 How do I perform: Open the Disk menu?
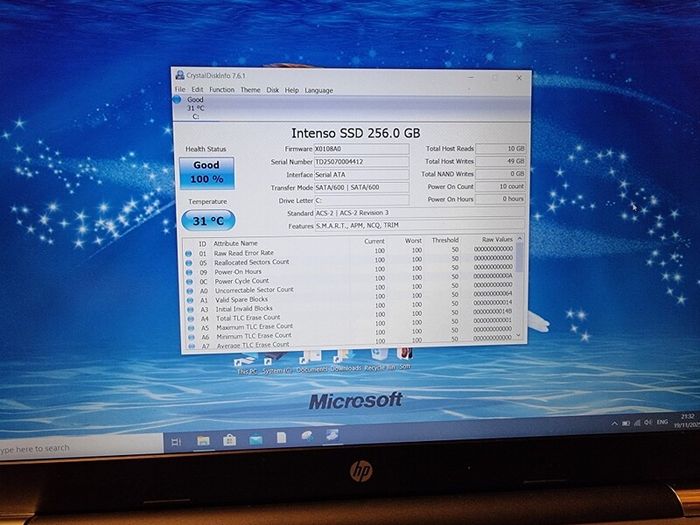273,90
